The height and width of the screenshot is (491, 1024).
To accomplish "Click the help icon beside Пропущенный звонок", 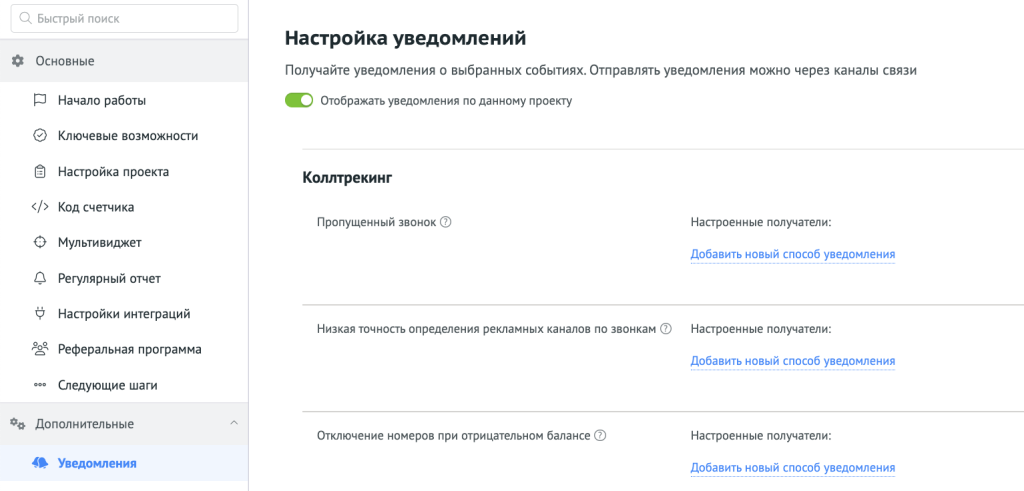I will [446, 222].
